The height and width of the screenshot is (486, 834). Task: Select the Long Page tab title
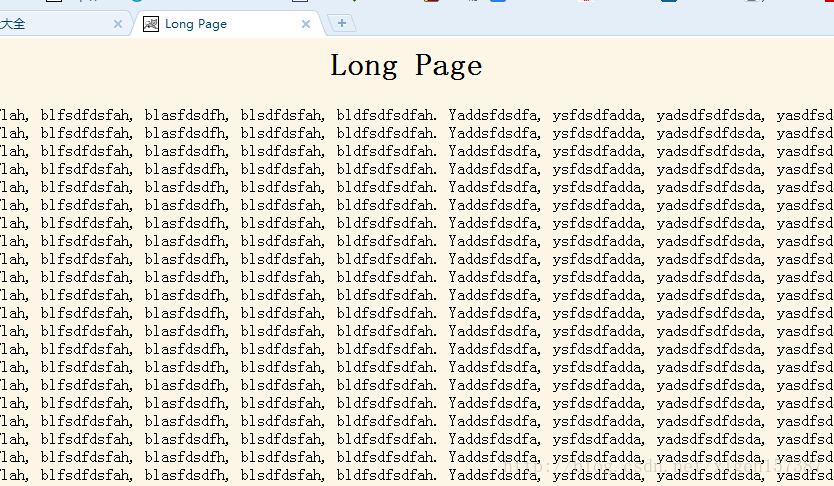[196, 24]
